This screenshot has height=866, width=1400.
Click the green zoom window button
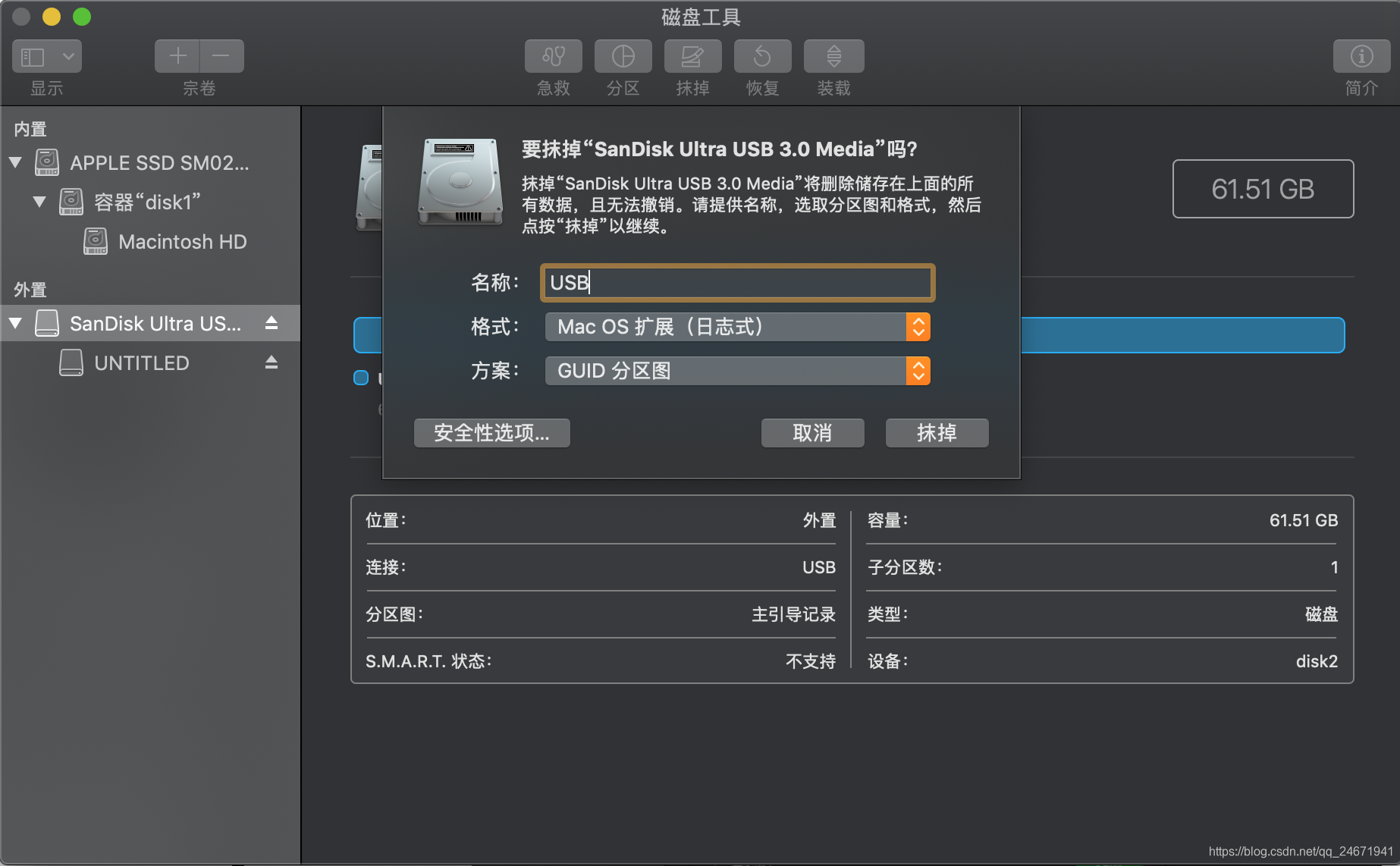click(x=82, y=17)
